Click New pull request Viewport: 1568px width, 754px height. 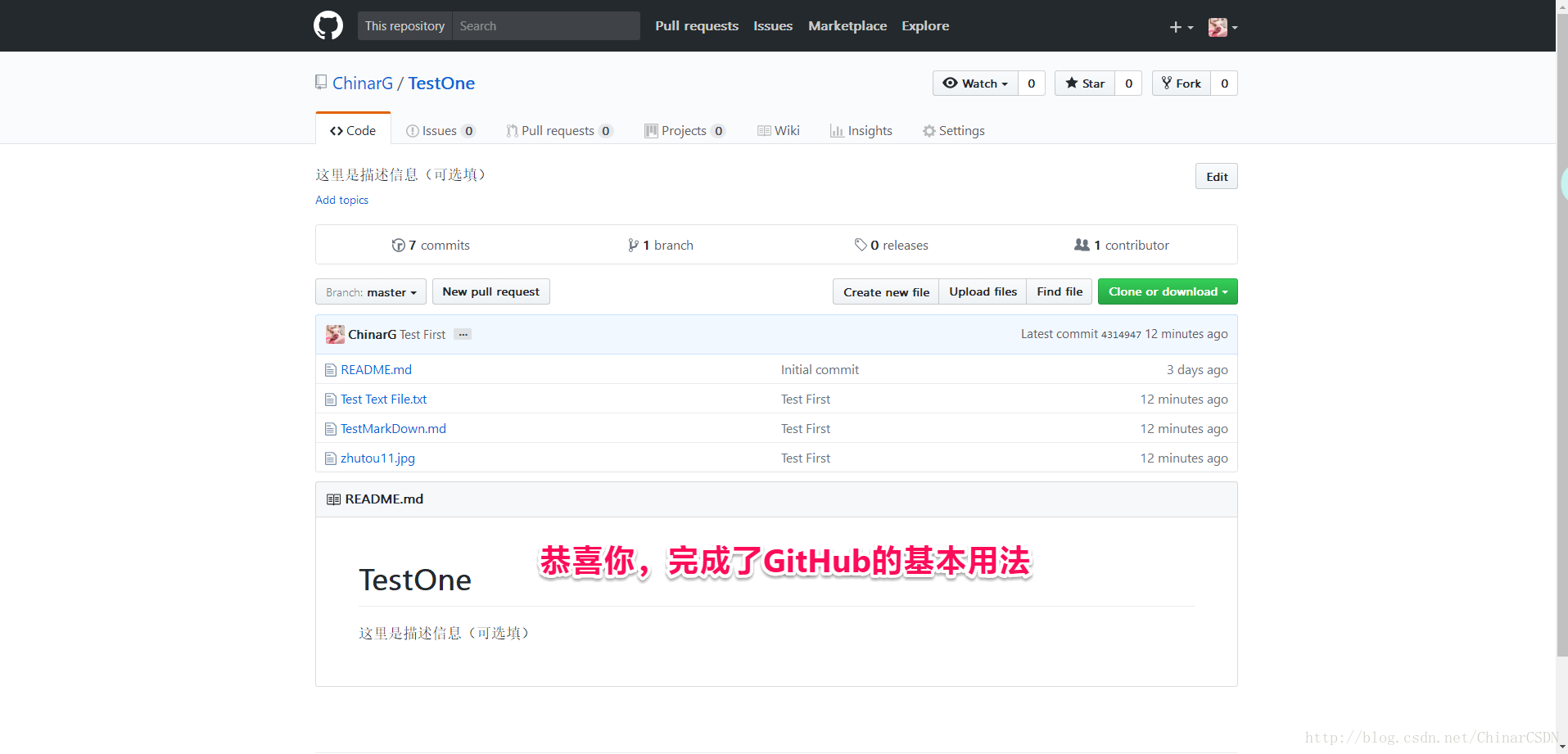491,291
